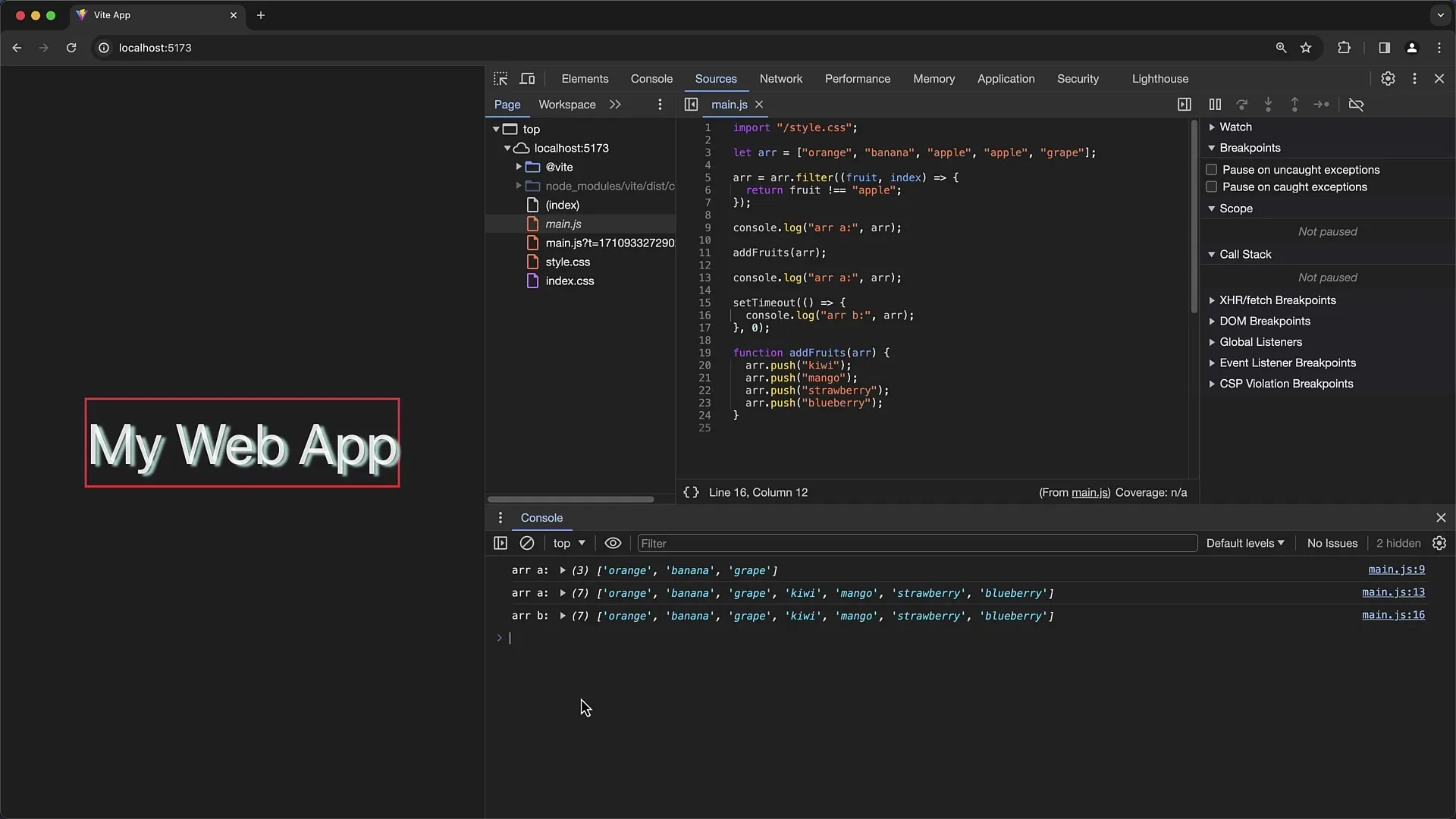The image size is (1456, 819).
Task: Open DevTools customize three-dot menu
Action: point(1414,79)
